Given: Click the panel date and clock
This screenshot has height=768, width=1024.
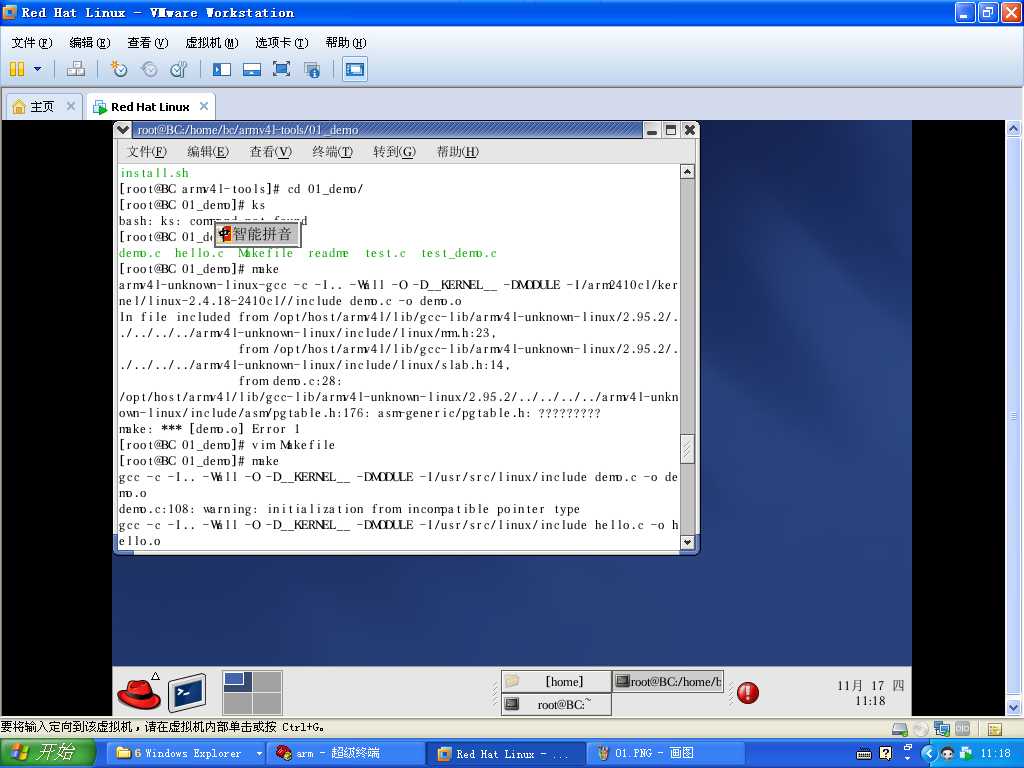Looking at the screenshot, I should (871, 693).
